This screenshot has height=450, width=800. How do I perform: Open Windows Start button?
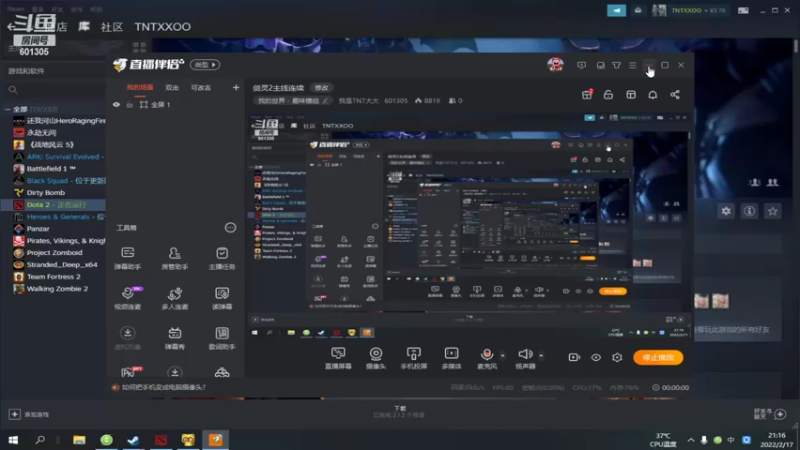[13, 440]
